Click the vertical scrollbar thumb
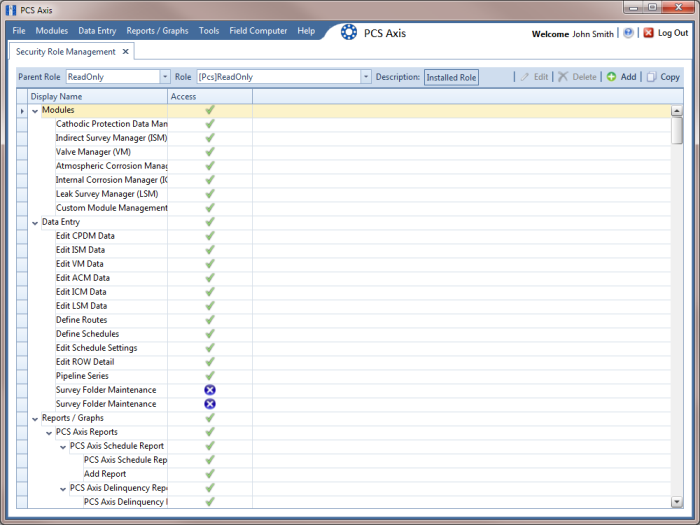 click(x=677, y=130)
